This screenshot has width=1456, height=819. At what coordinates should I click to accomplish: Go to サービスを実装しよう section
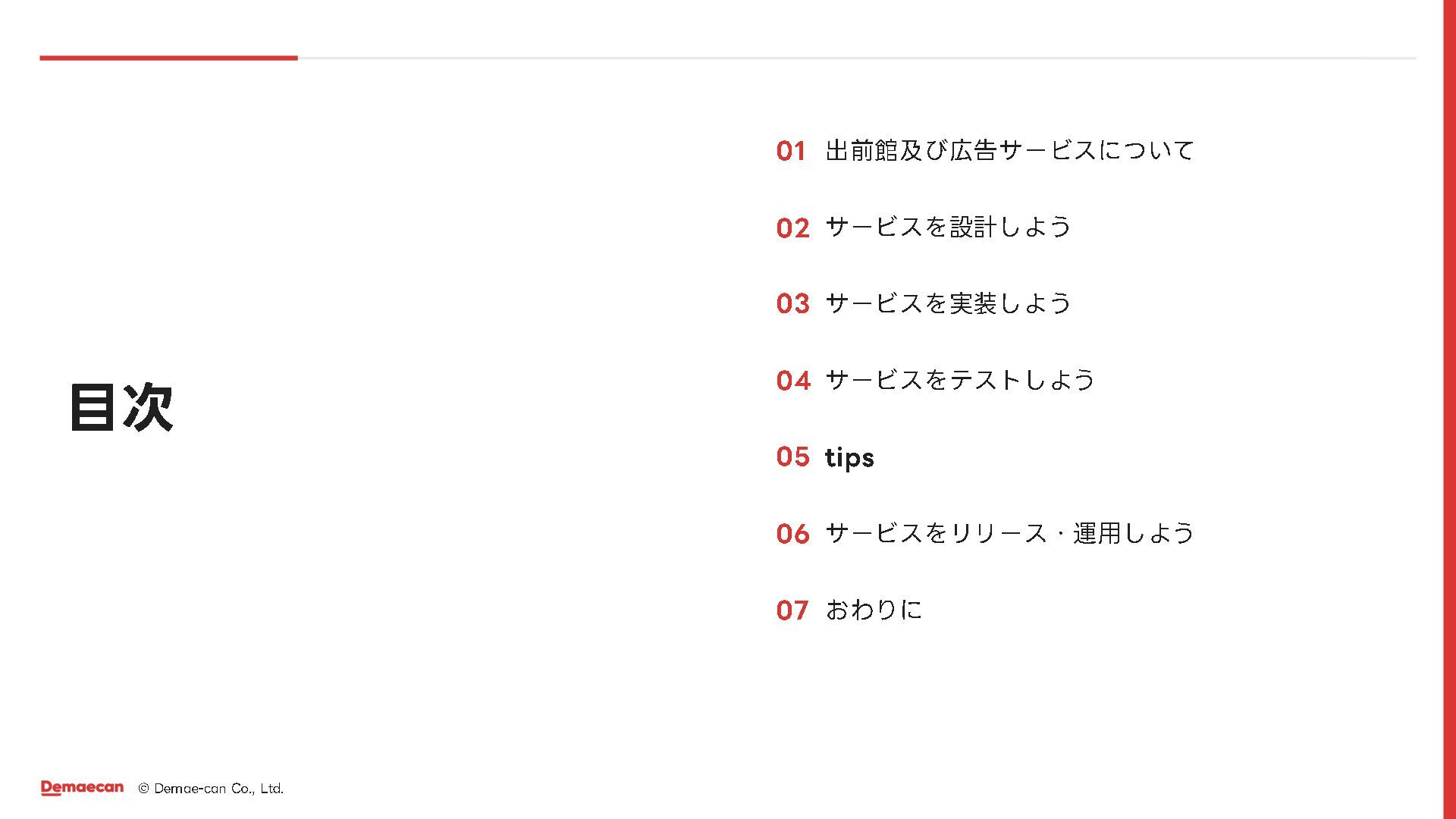pyautogui.click(x=948, y=303)
